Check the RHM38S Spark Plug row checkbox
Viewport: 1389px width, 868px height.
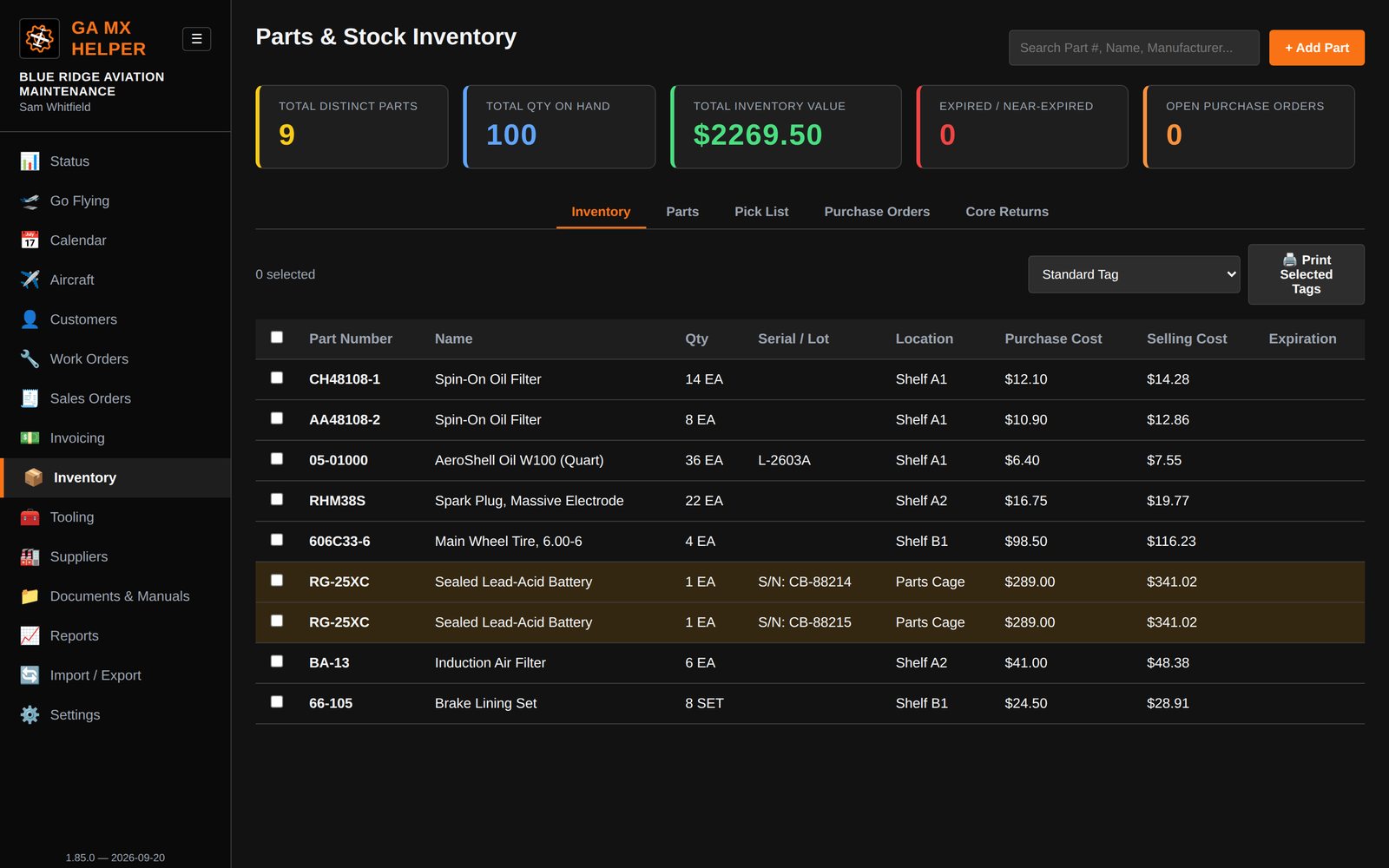point(277,499)
